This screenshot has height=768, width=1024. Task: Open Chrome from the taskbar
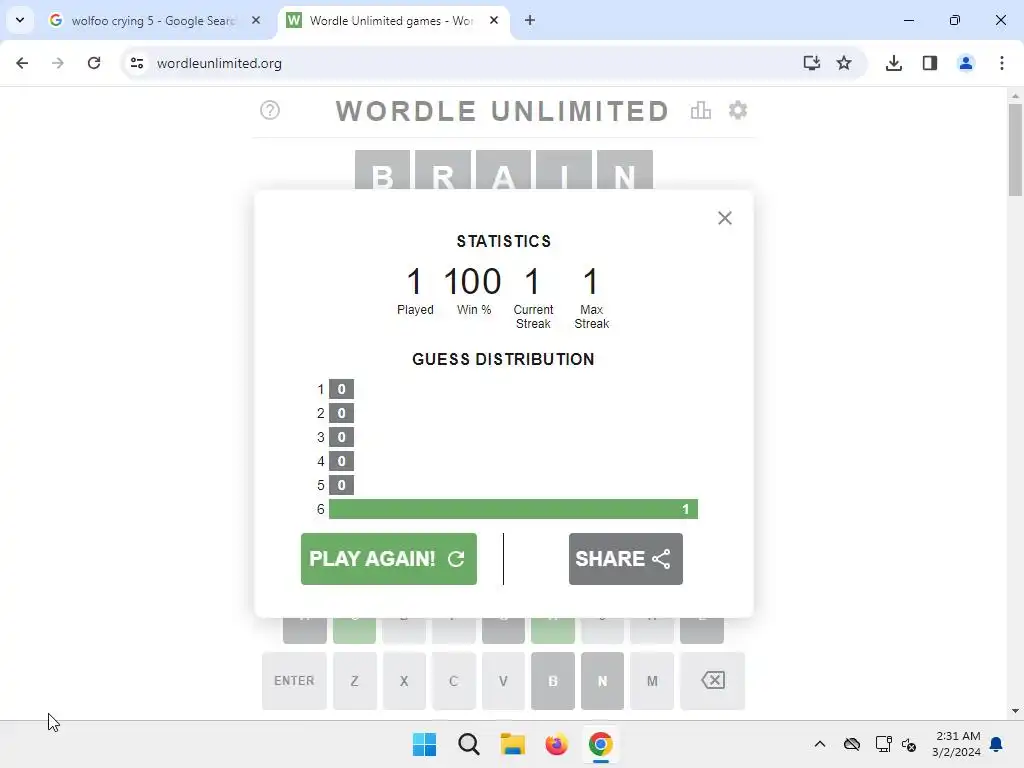[x=601, y=744]
